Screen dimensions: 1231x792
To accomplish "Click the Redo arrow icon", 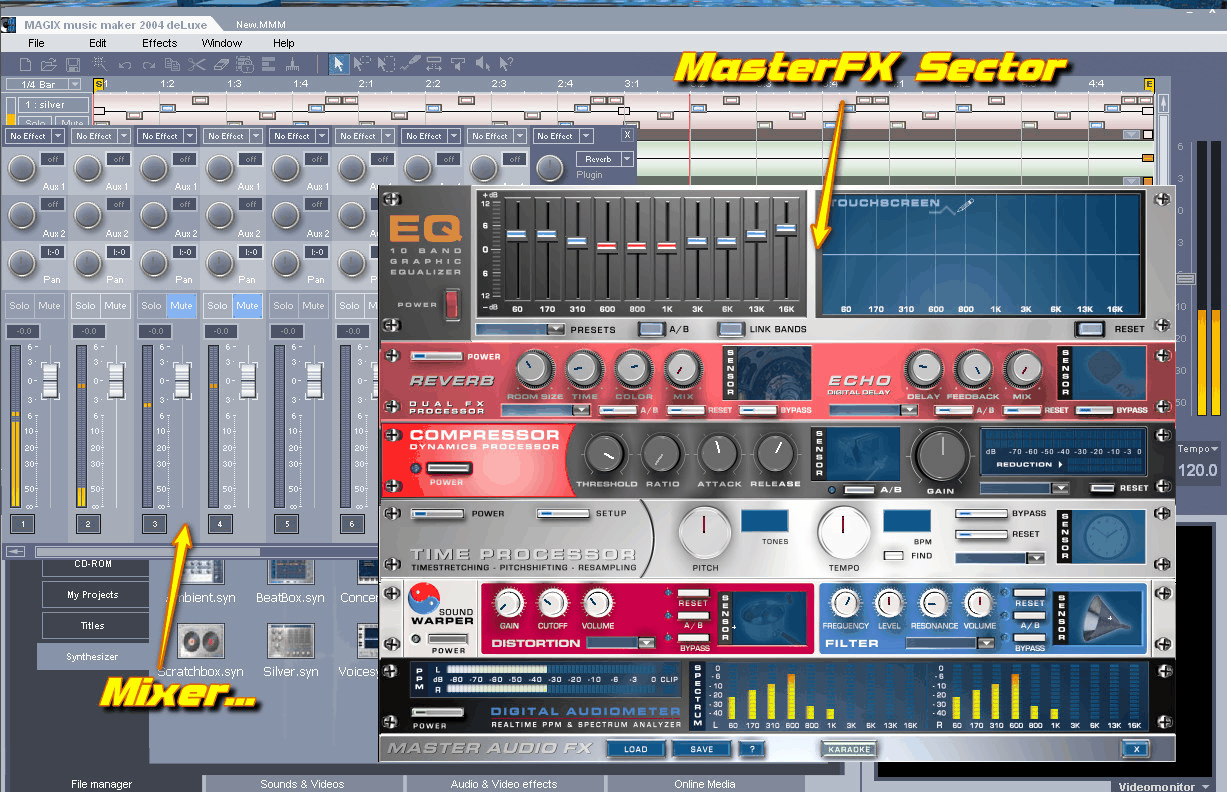I will 148,66.
